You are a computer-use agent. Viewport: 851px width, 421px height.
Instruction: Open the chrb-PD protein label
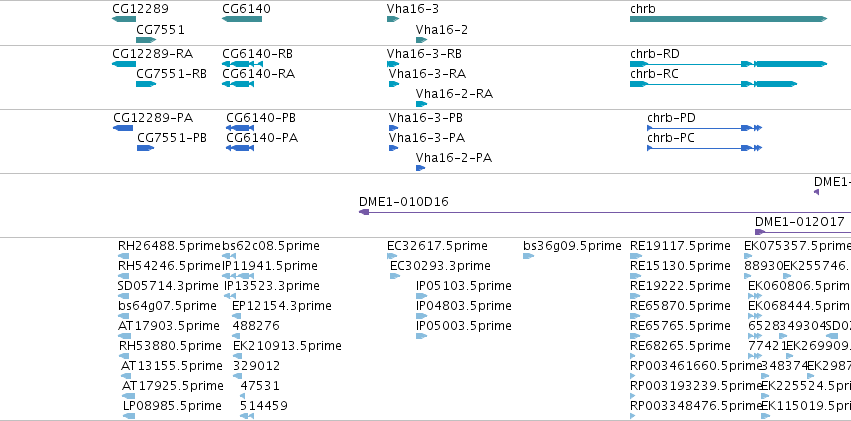671,118
